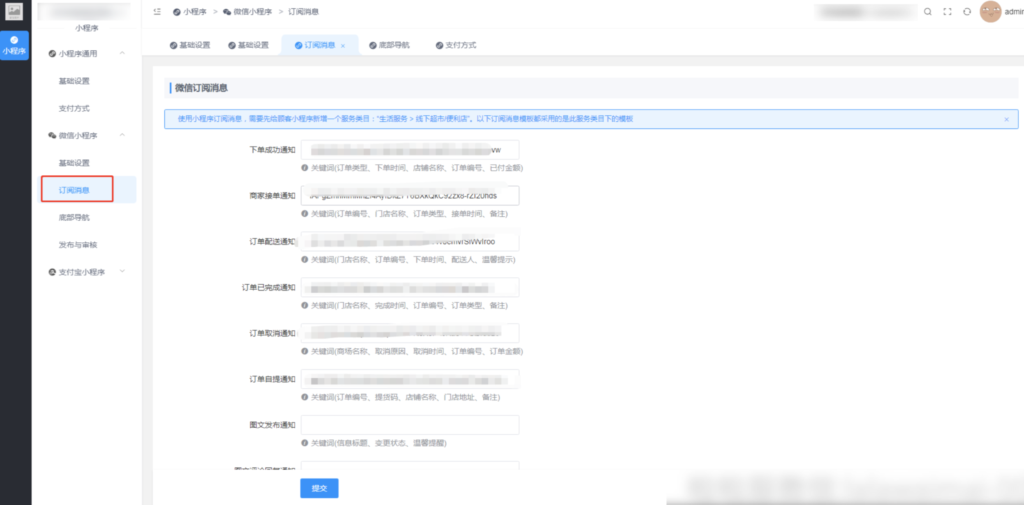Click 订阅消息 in the breadcrumb
This screenshot has height=505, width=1024.
(304, 12)
